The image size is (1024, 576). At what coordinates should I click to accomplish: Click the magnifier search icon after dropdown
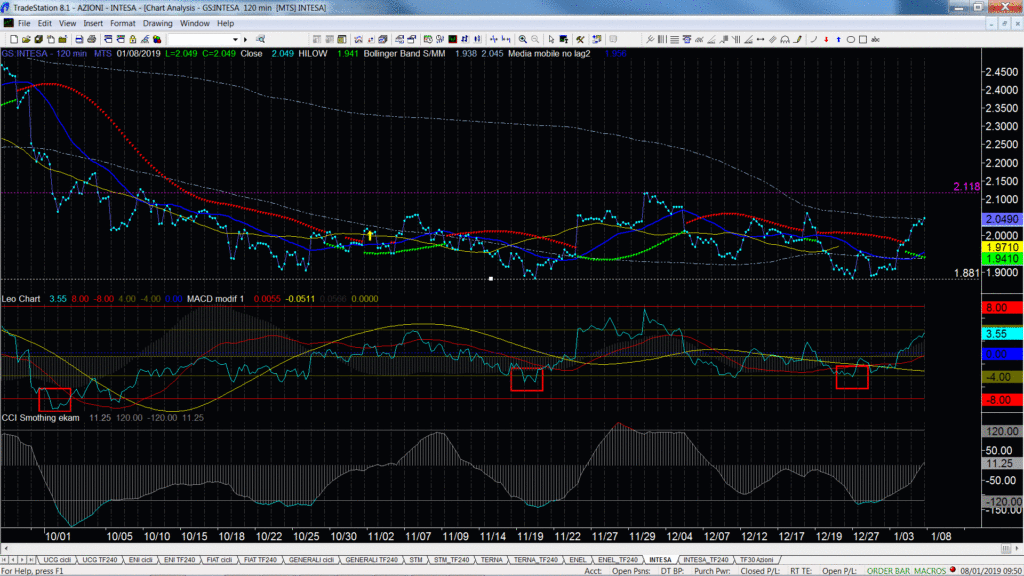pos(260,39)
